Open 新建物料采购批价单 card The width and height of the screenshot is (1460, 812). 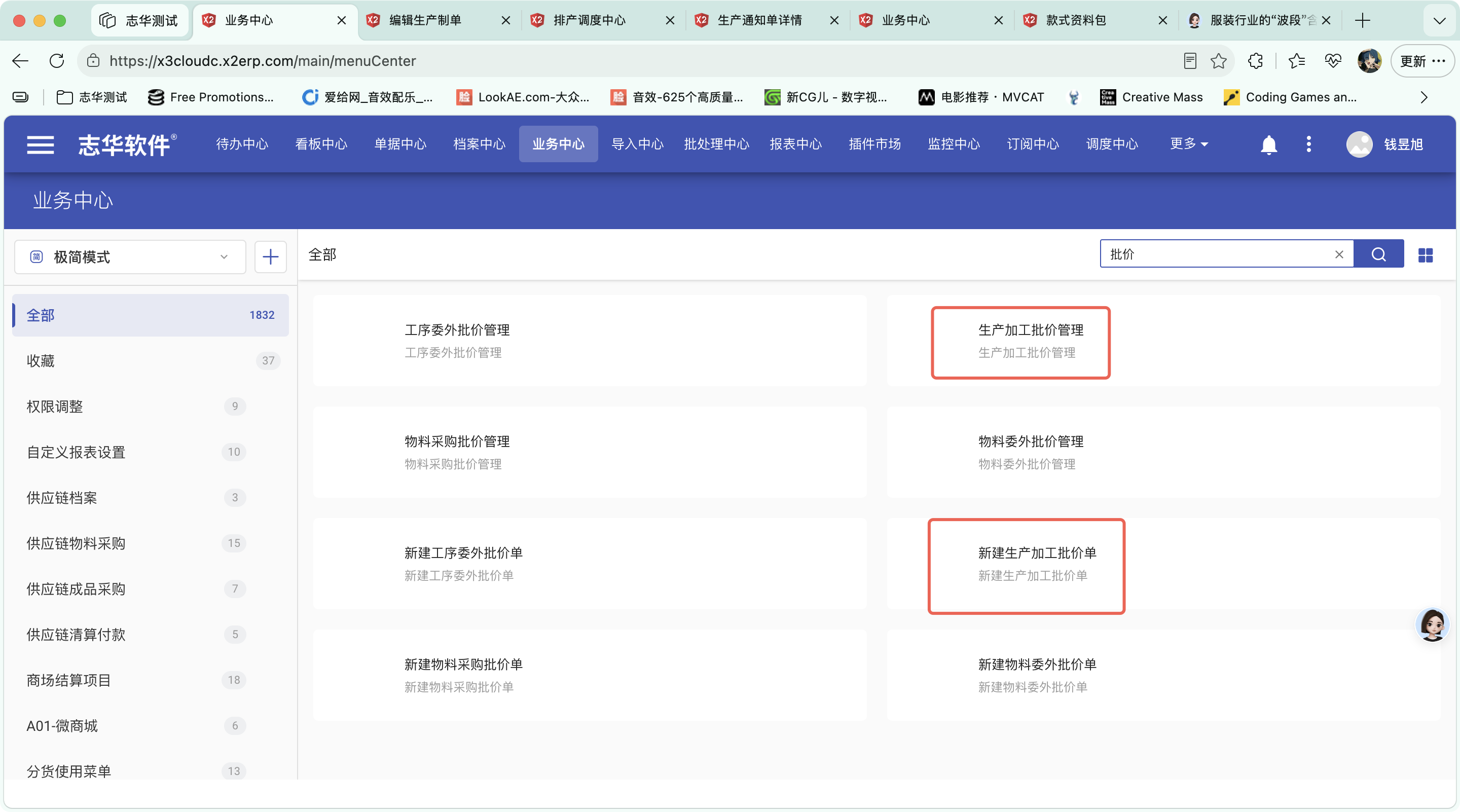pos(590,675)
